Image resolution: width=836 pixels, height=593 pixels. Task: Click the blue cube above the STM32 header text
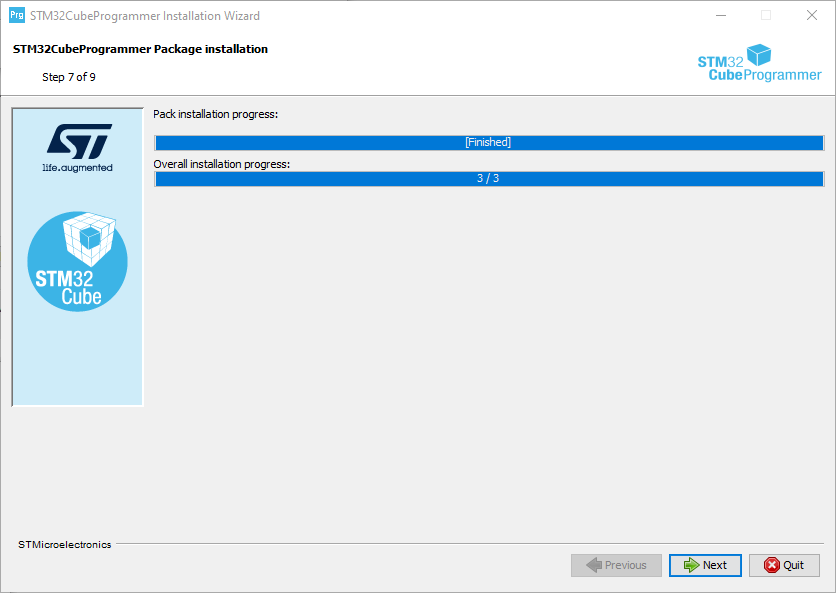[x=760, y=54]
